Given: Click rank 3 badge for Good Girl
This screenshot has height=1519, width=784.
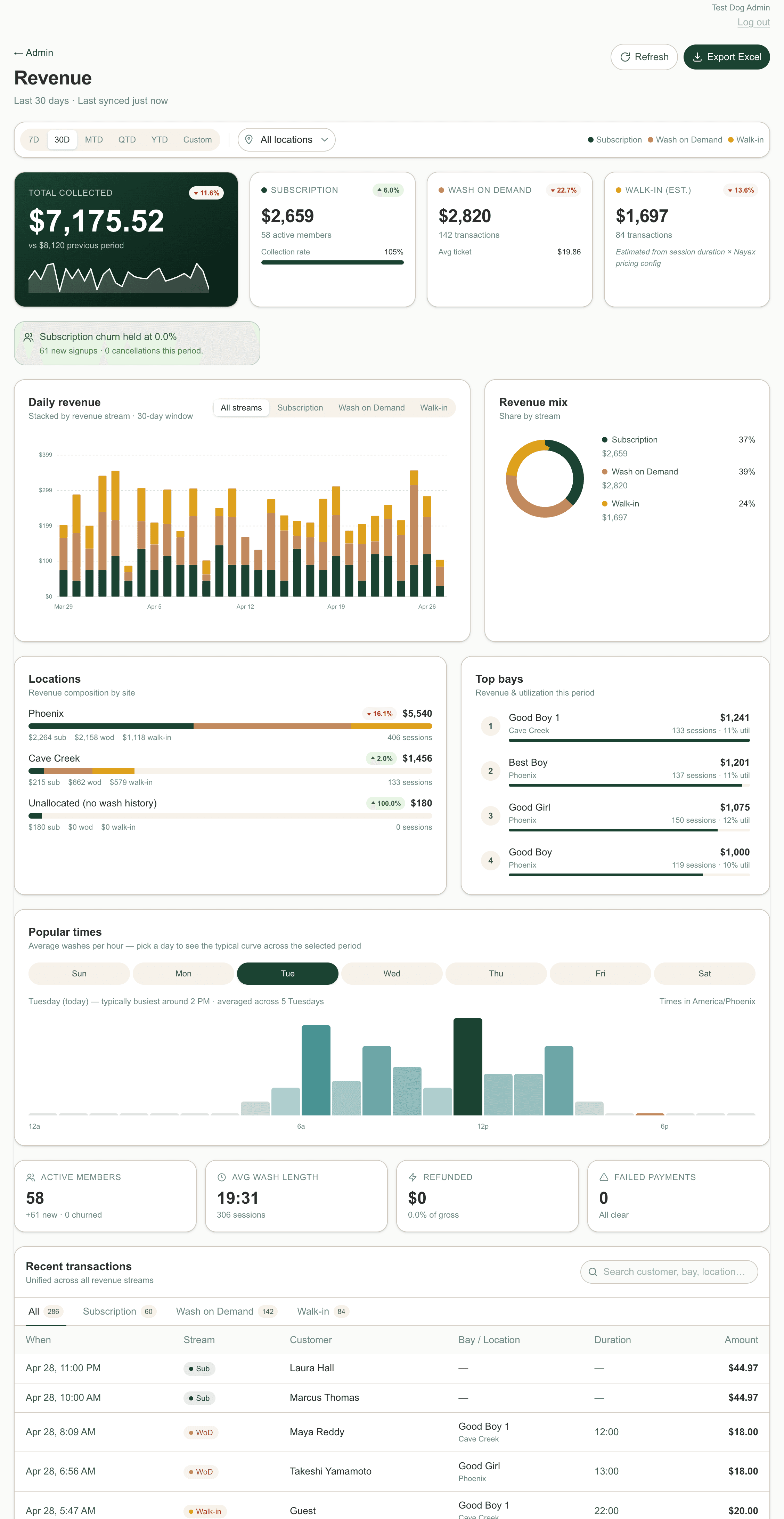Looking at the screenshot, I should (490, 815).
